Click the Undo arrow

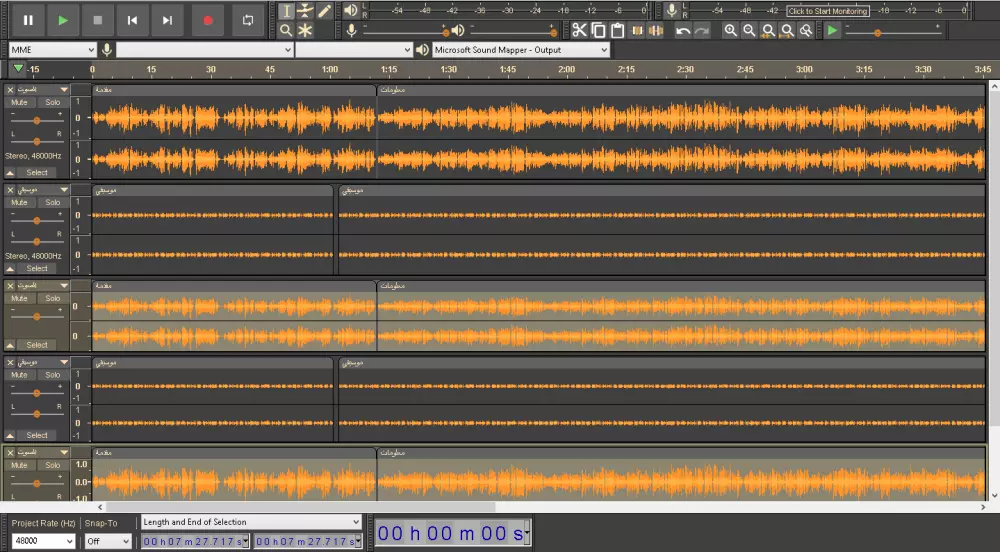point(683,31)
